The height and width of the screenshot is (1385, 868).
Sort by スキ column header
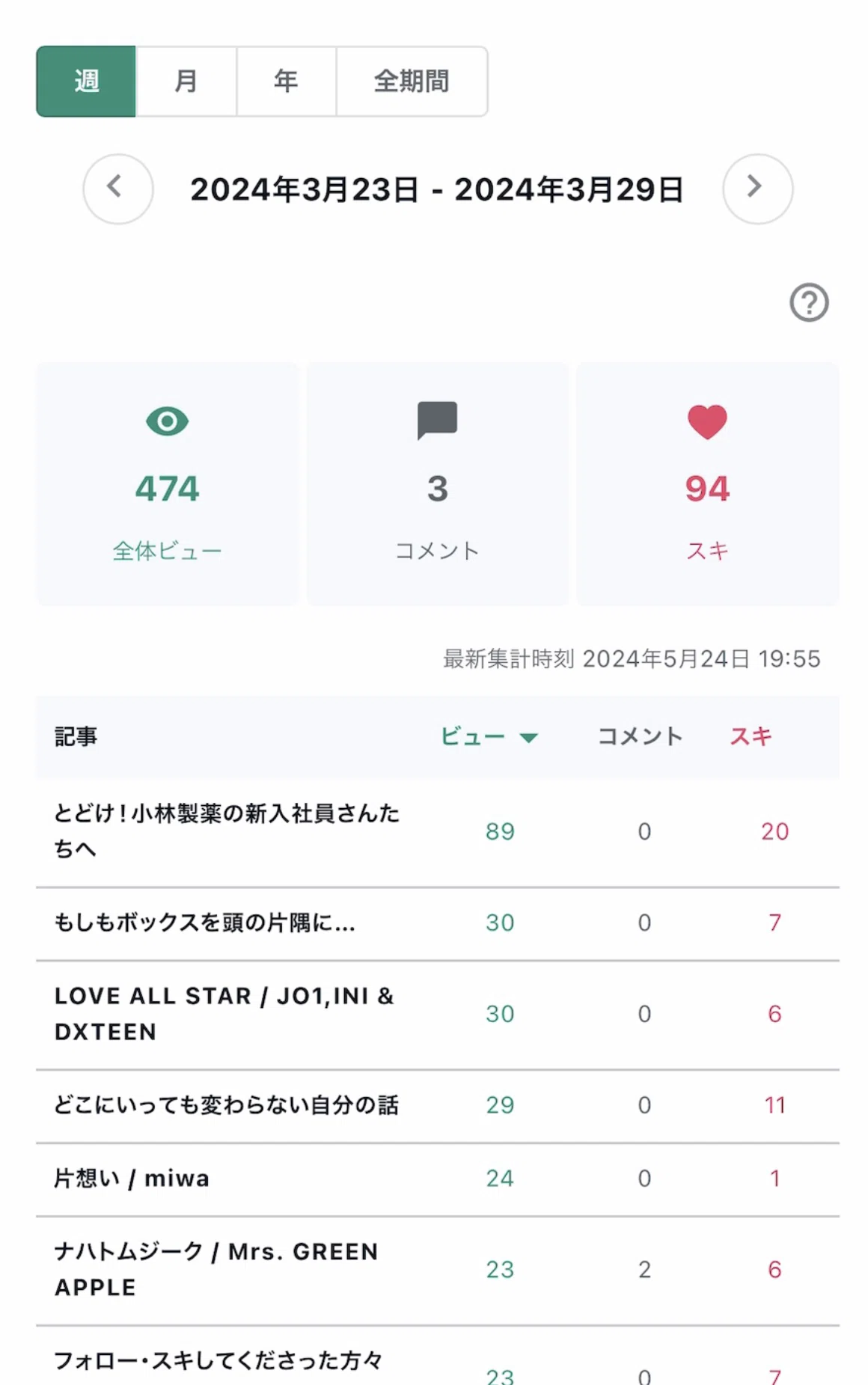click(x=751, y=737)
